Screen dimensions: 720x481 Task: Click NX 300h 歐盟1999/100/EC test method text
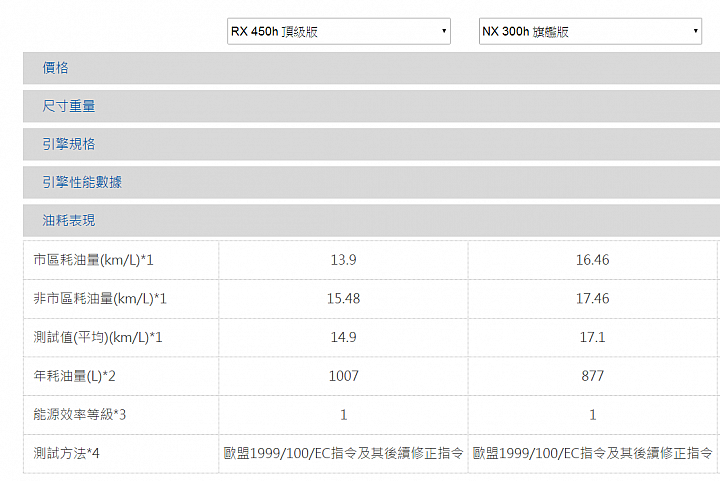(x=592, y=453)
